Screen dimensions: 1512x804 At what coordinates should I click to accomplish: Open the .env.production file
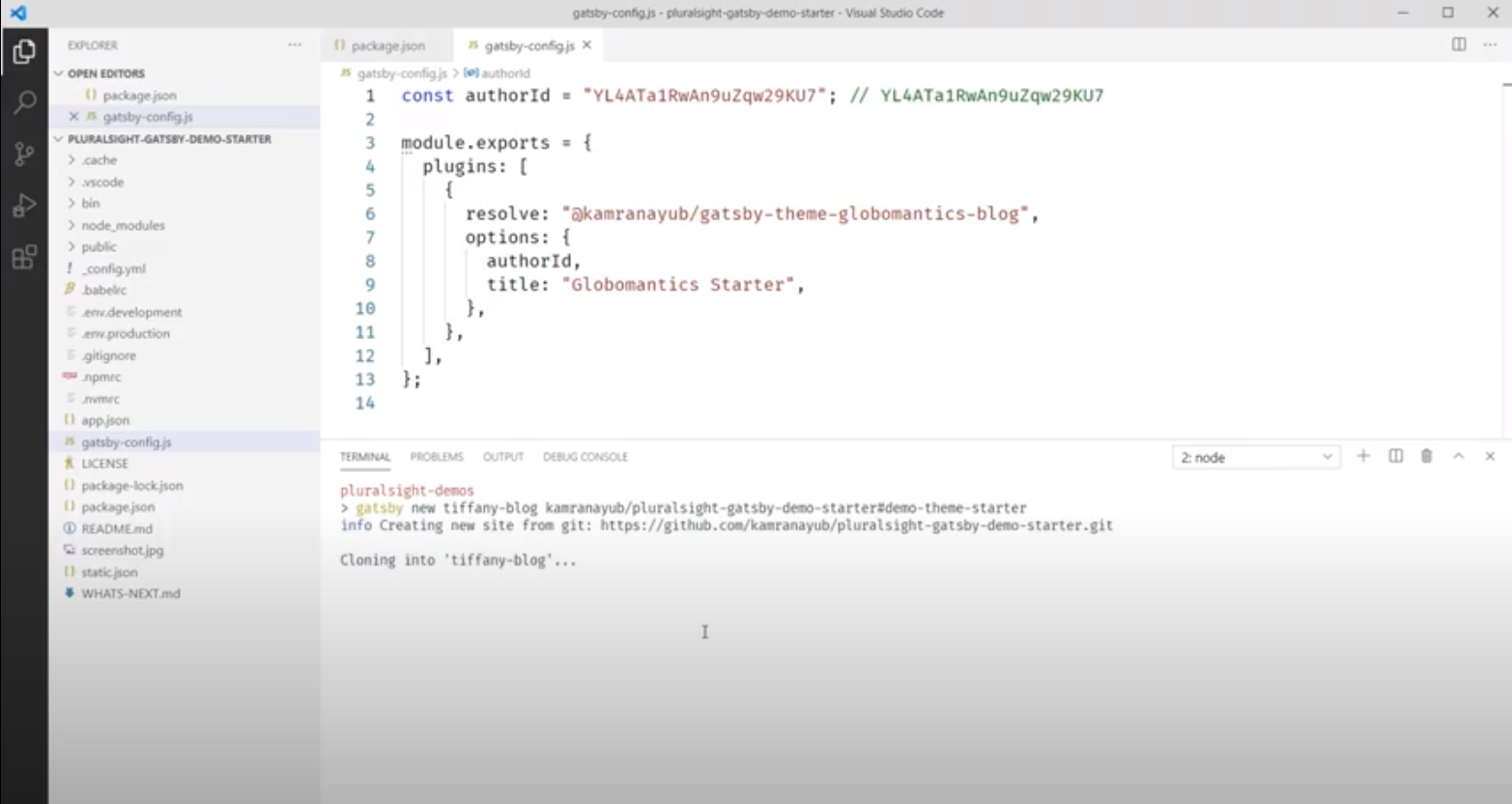coord(126,333)
